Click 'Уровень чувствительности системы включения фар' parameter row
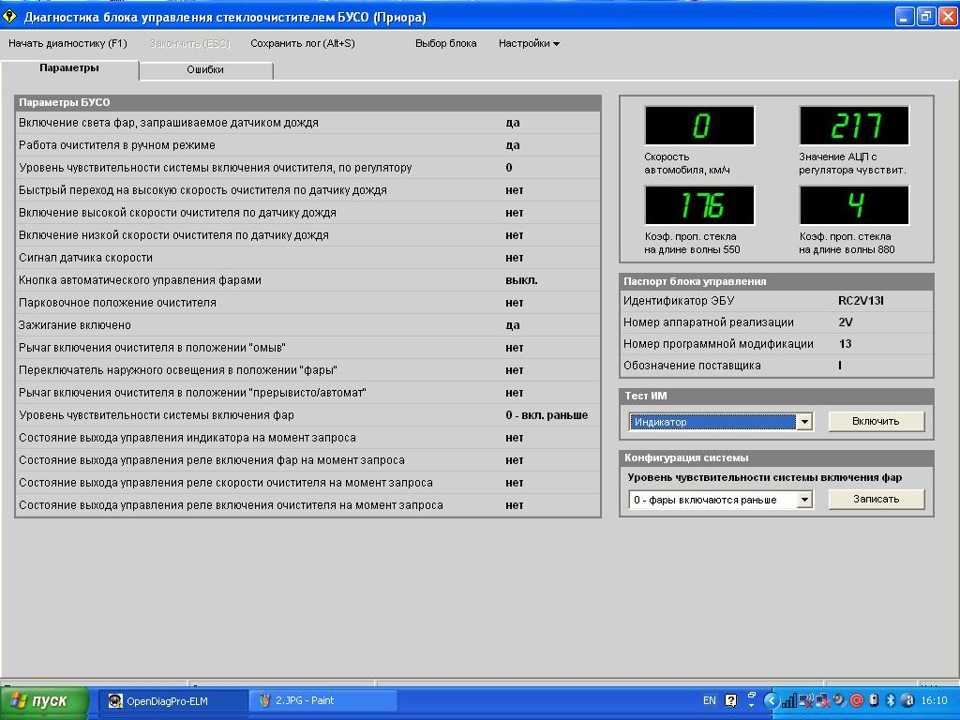 (x=307, y=415)
